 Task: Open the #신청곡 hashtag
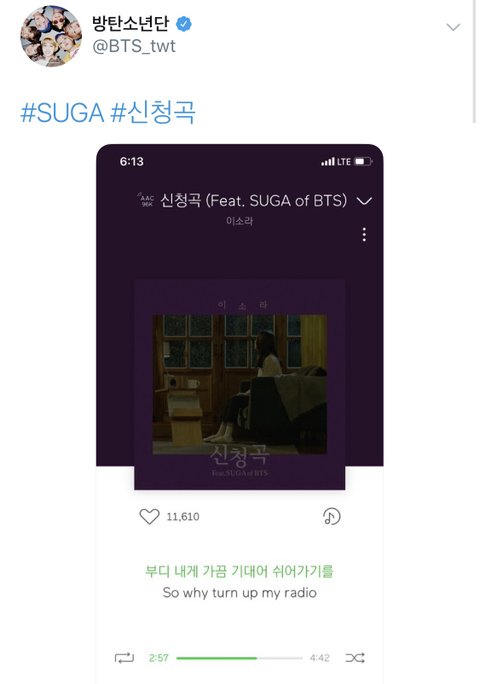[153, 113]
